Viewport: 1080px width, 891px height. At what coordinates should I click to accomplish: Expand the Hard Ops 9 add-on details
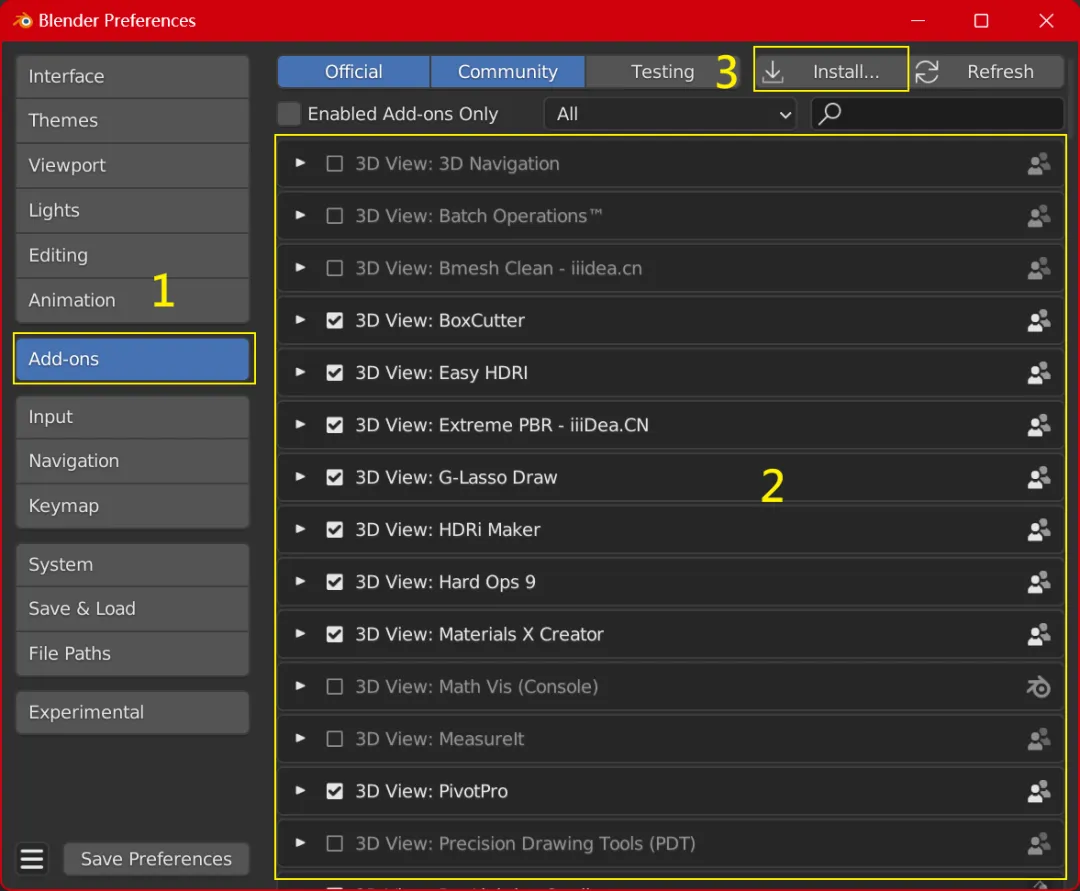(x=300, y=582)
